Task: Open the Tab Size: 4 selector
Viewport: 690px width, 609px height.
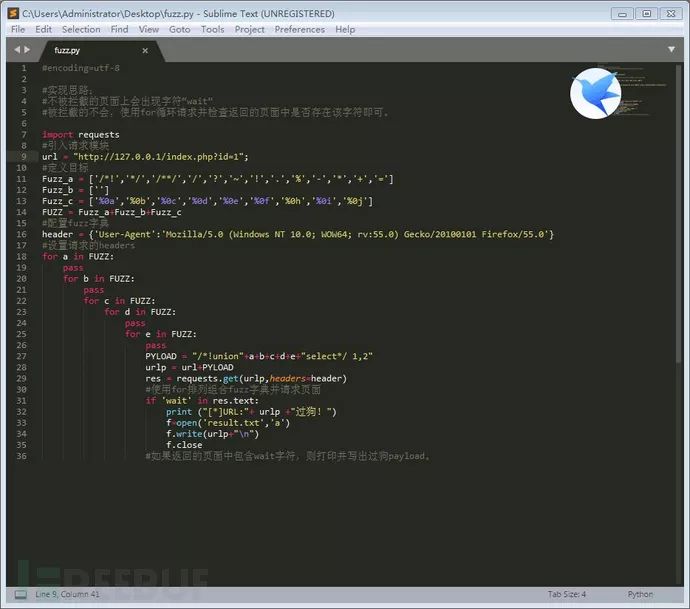Action: point(567,594)
